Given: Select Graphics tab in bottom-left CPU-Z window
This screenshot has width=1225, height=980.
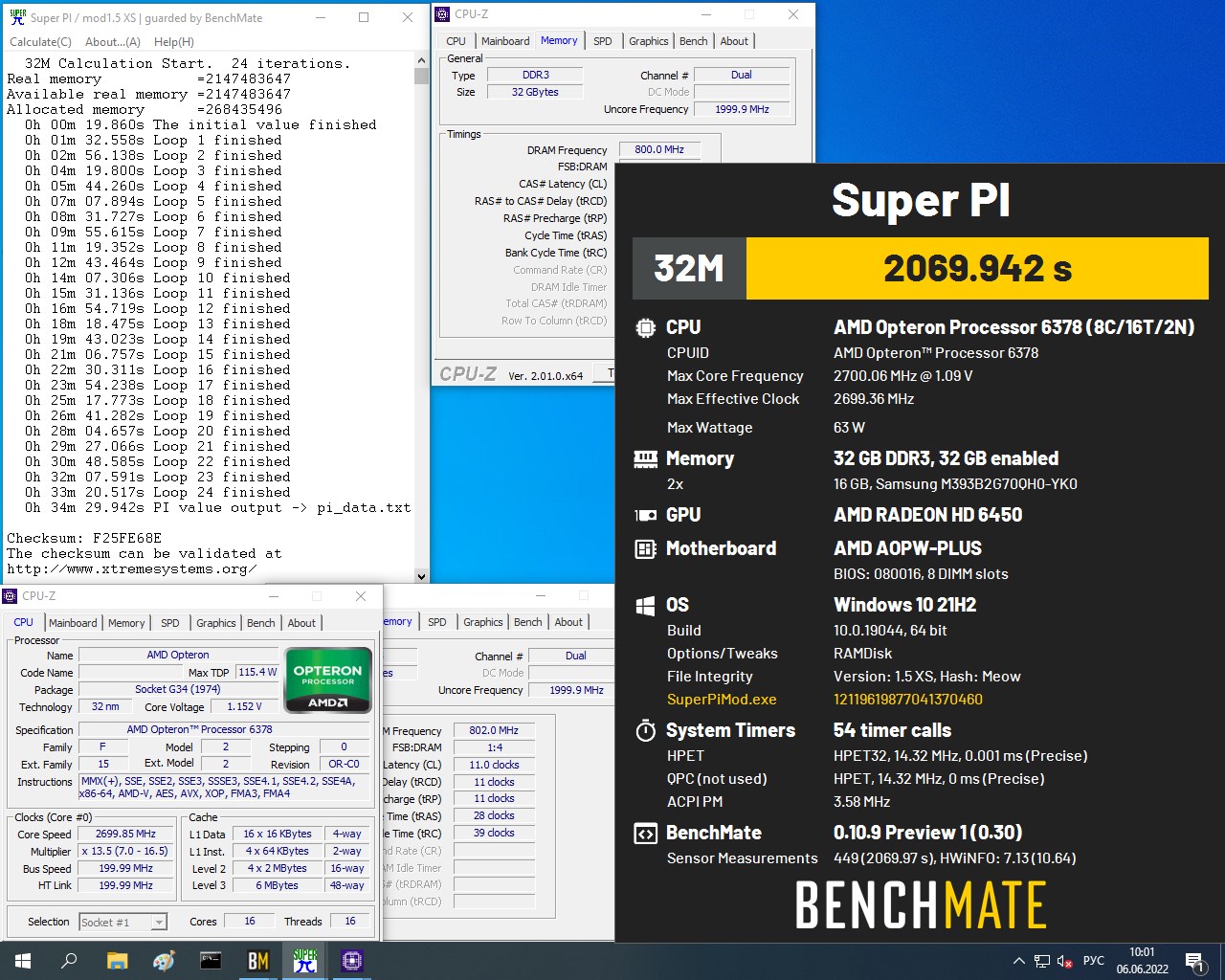Looking at the screenshot, I should tap(216, 623).
